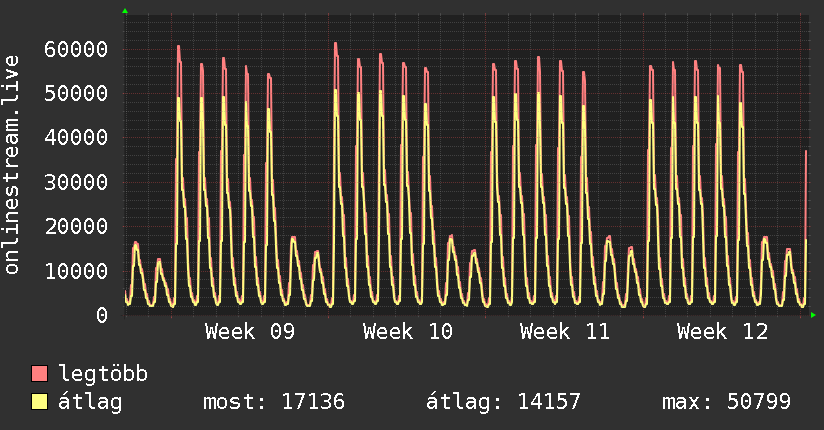Viewport: 824px width, 430px height.
Task: Click the max: 50799 value
Action: click(x=726, y=402)
